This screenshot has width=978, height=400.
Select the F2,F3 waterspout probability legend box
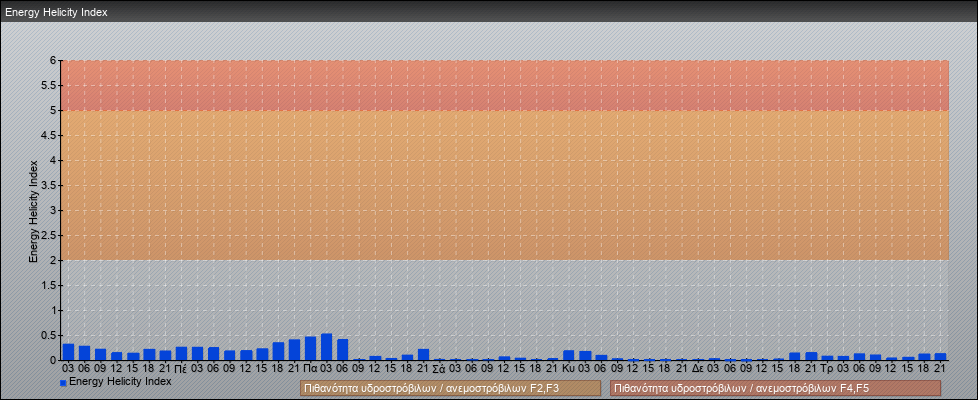click(x=450, y=388)
